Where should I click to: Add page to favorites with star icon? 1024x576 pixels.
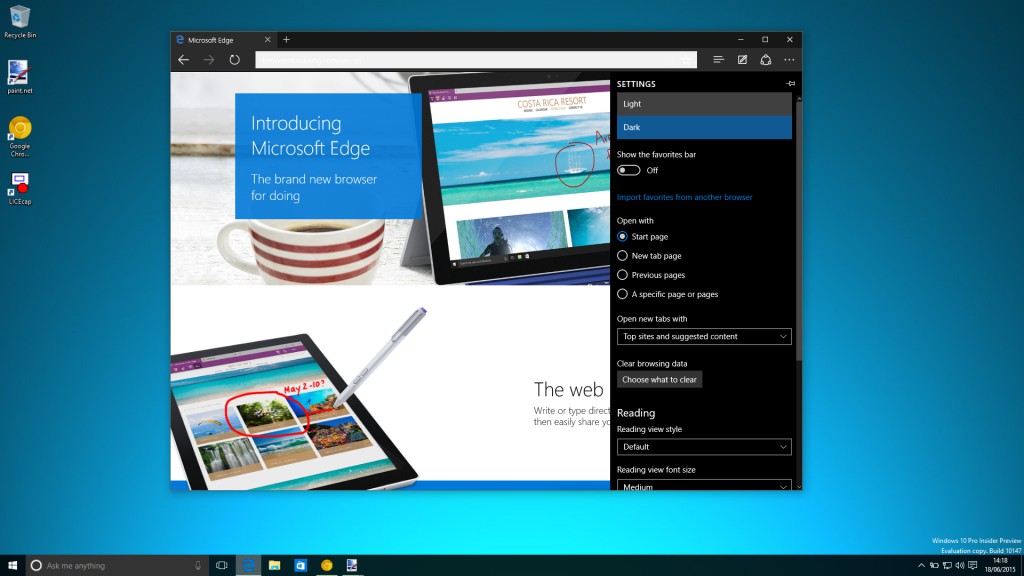click(686, 60)
